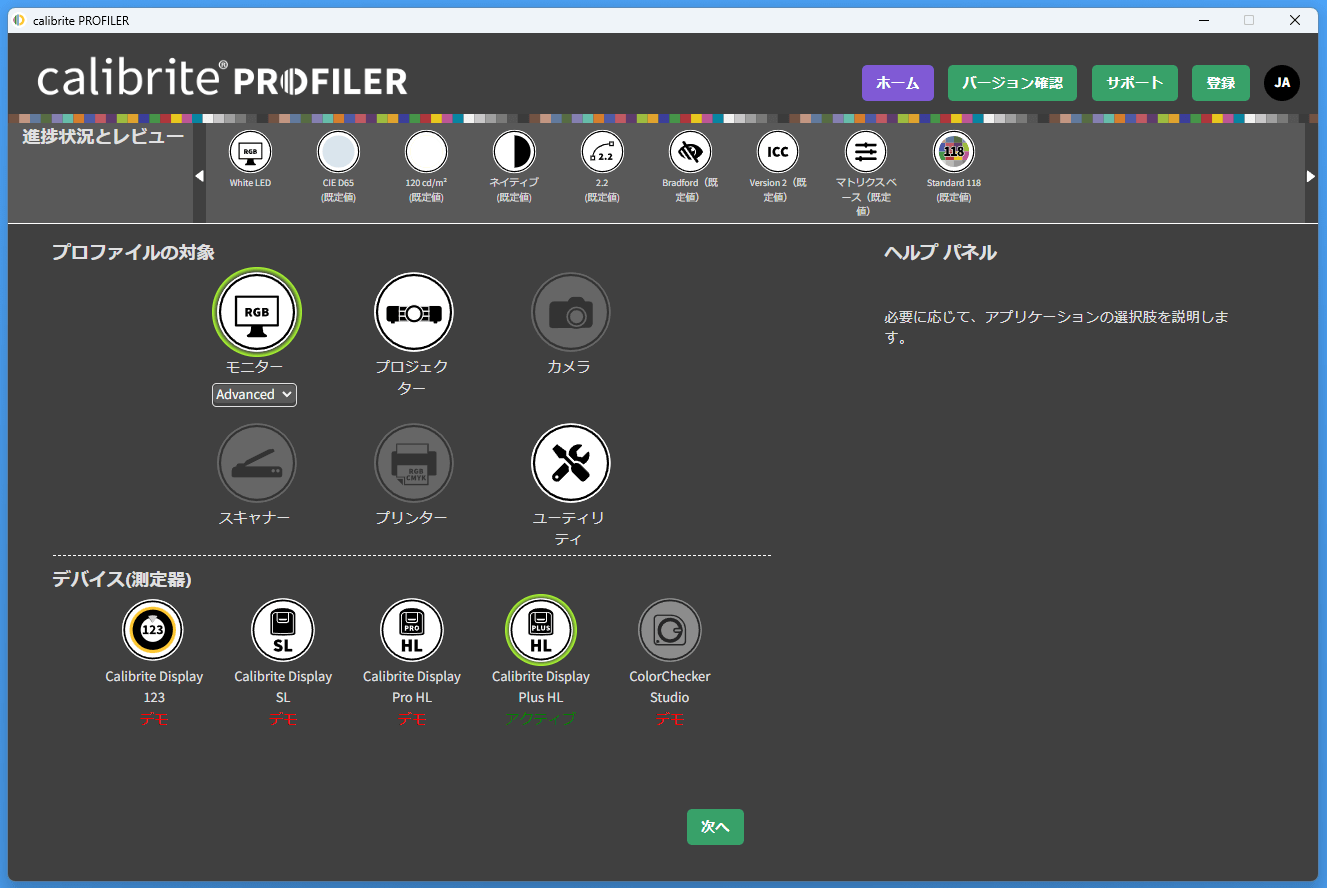Select the プロジェクター profile target icon
The width and height of the screenshot is (1327, 888).
pos(413,313)
